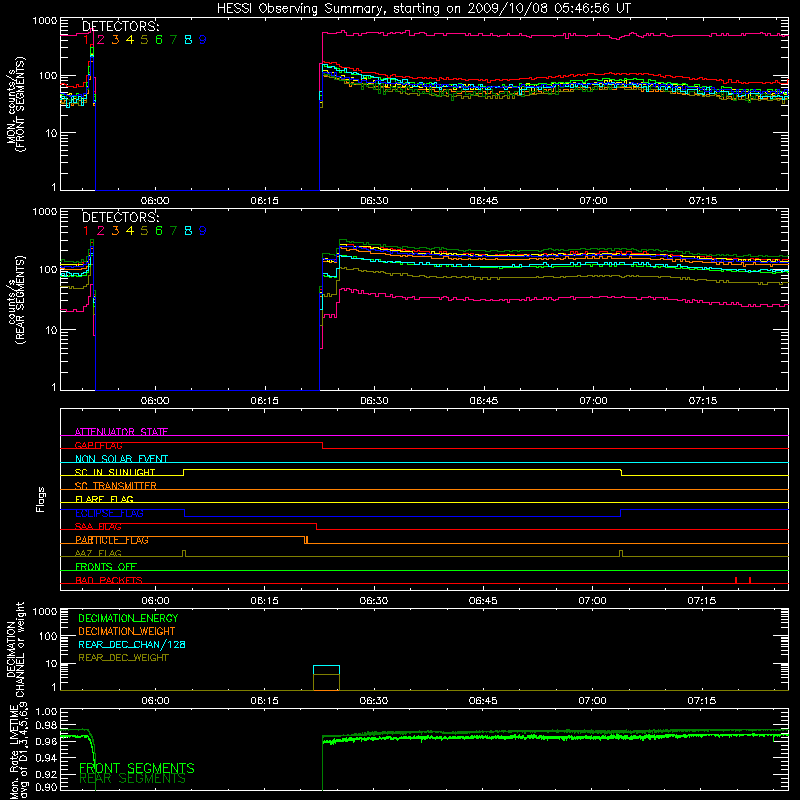Click the dark green REAR SEGMENTS livetime label
Screen dimensions: 800x800
(133, 779)
